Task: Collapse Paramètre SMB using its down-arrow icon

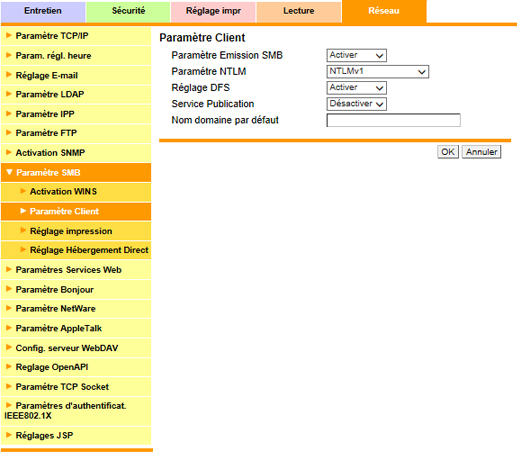Action: 9,172
